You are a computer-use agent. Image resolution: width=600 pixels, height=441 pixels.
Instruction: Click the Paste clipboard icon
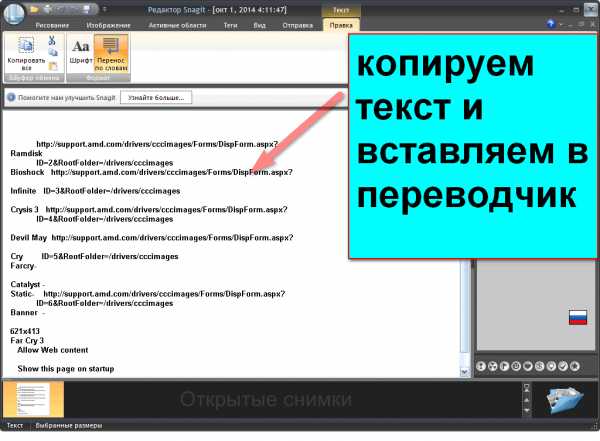pos(53,66)
